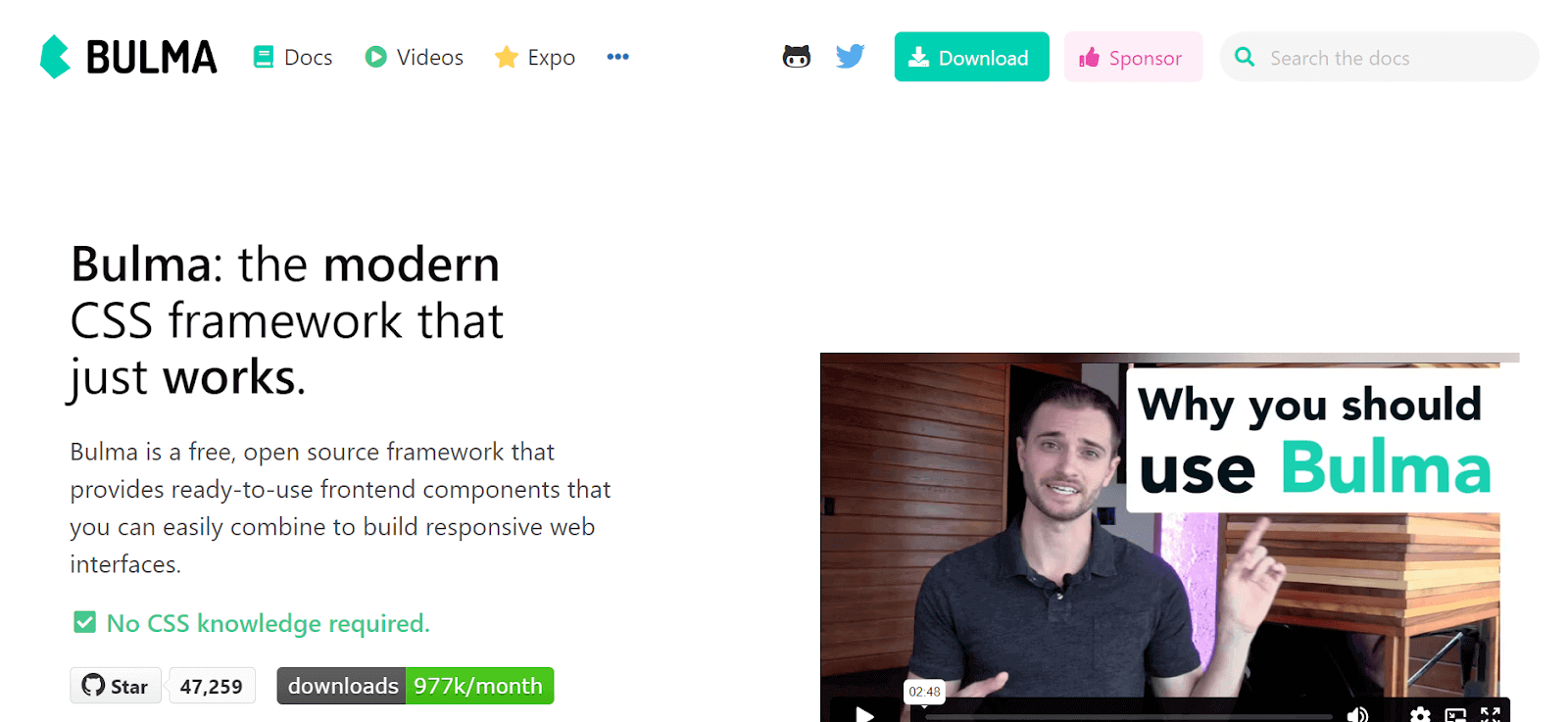Click the pink Sponsor button
The image size is (1568, 722).
tap(1133, 57)
